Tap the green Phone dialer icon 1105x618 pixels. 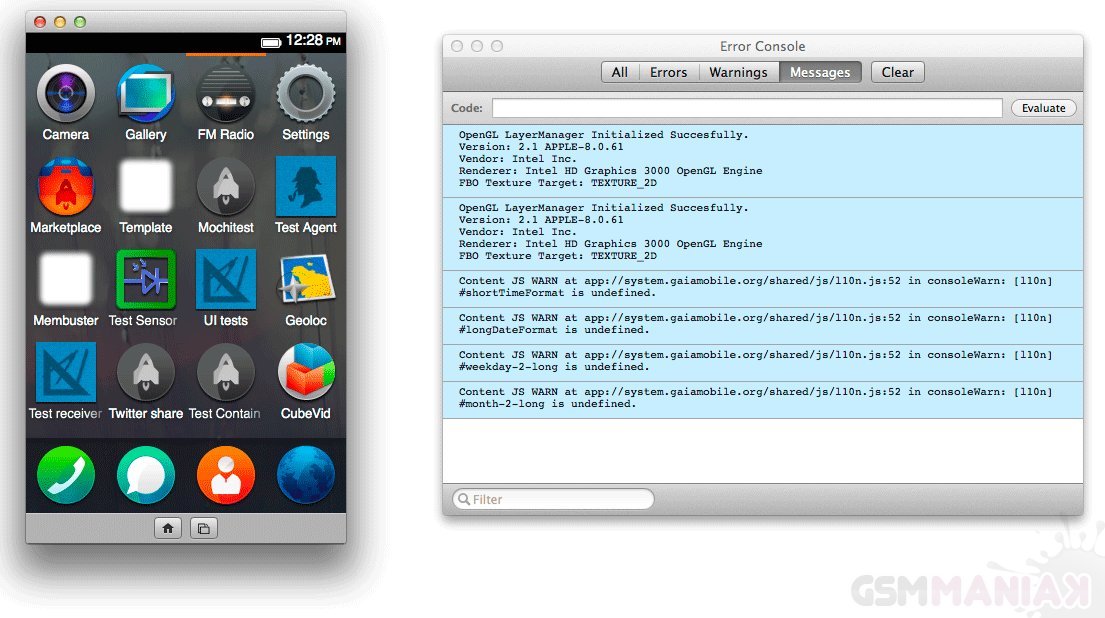point(66,474)
